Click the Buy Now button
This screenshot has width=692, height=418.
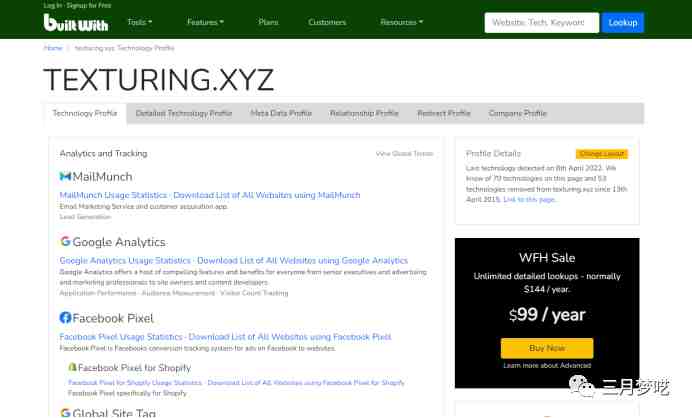pos(547,348)
